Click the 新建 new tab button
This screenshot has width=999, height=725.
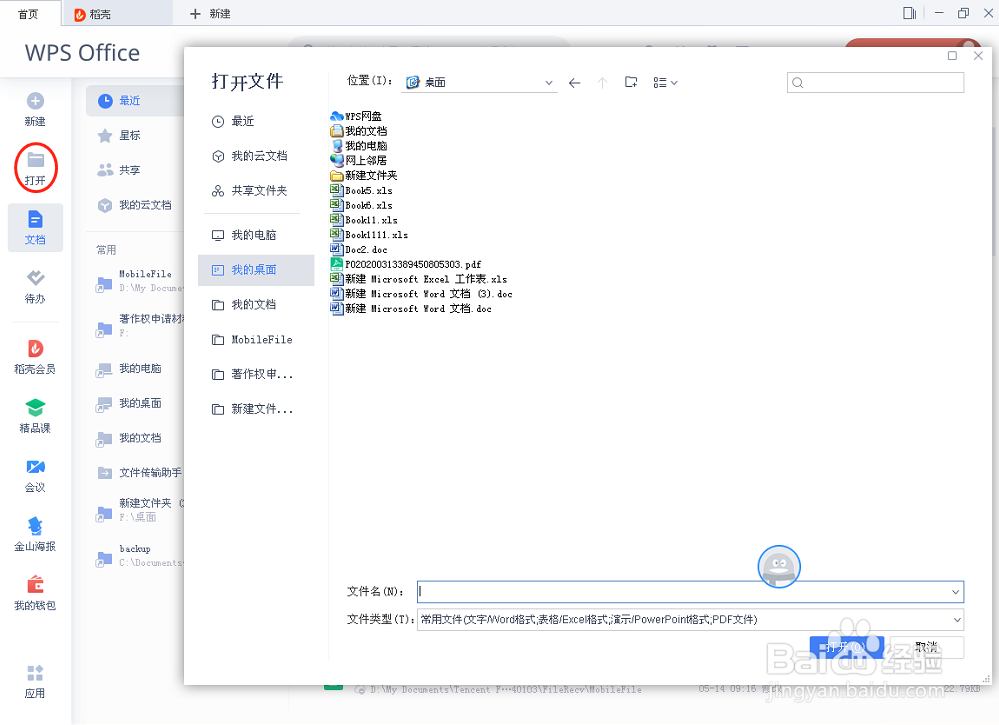click(210, 14)
